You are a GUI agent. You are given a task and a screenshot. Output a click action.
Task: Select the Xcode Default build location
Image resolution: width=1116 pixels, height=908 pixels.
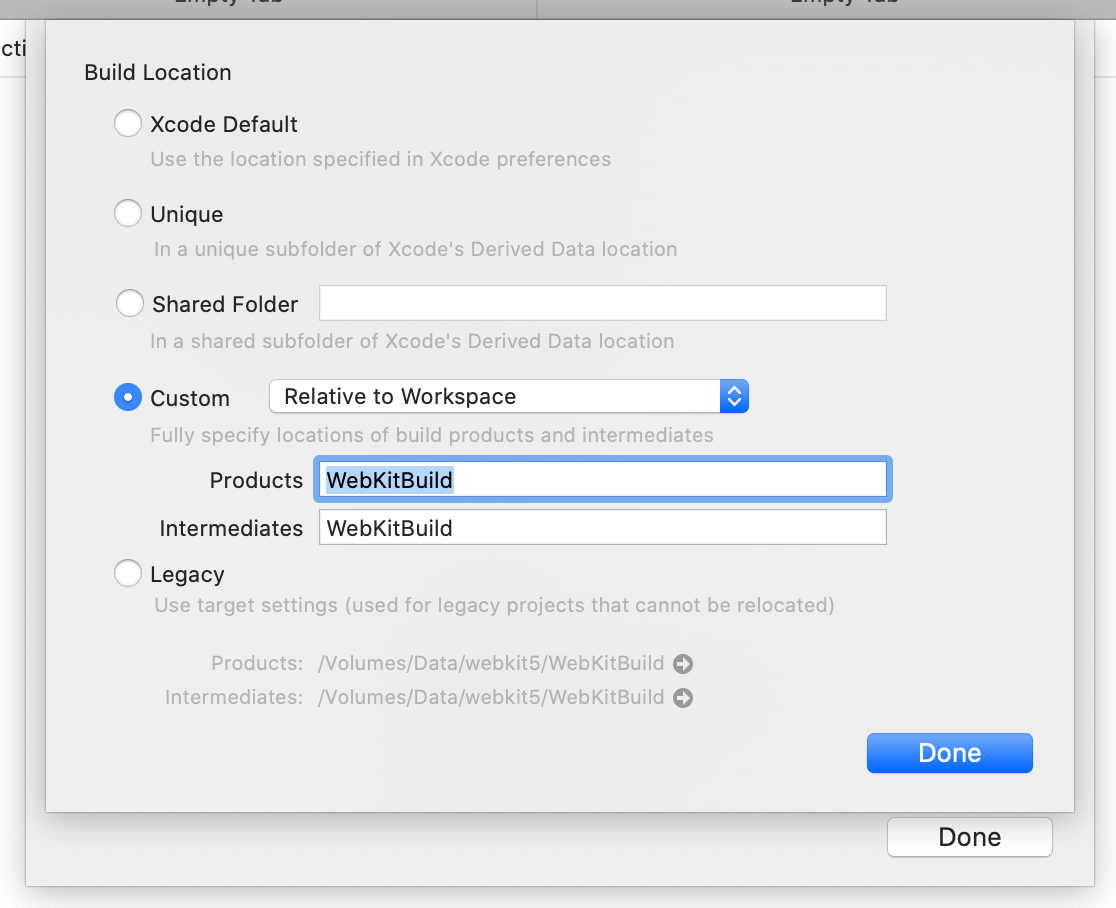pos(128,123)
